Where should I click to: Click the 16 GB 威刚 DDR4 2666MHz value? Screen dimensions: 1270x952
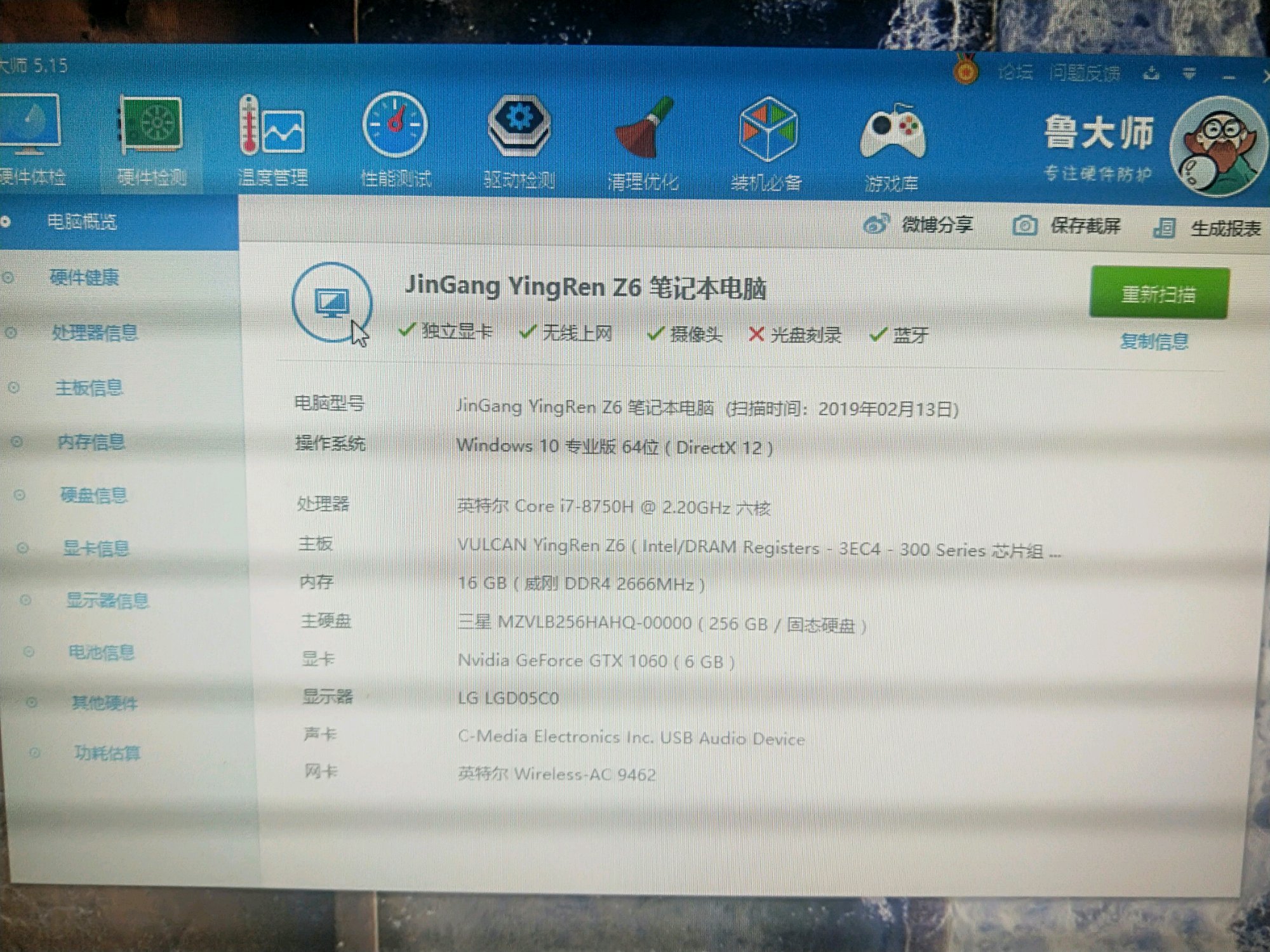pyautogui.click(x=581, y=583)
